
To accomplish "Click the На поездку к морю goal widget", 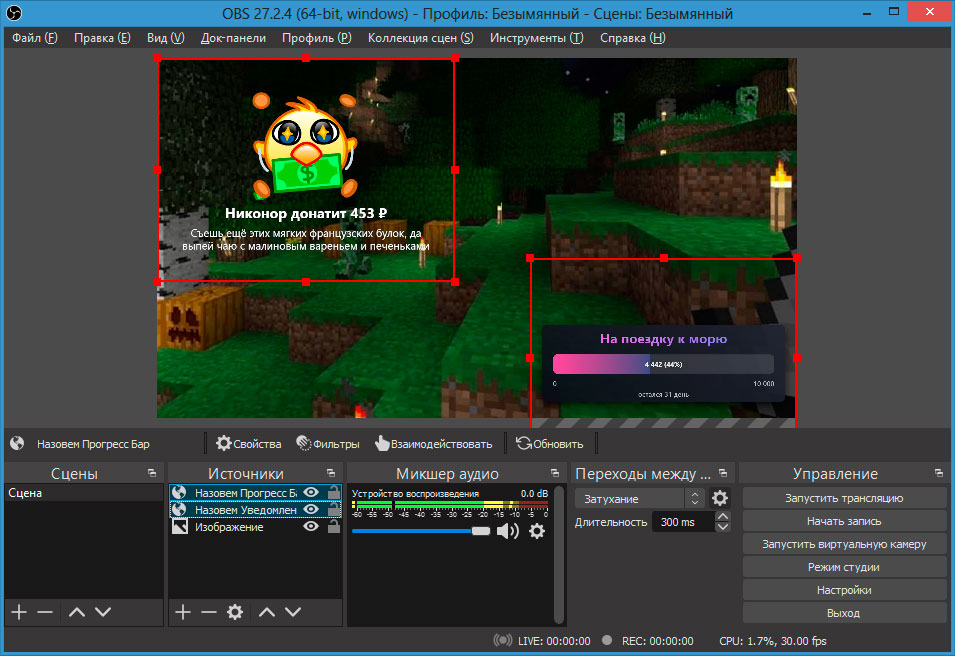I will tap(663, 364).
